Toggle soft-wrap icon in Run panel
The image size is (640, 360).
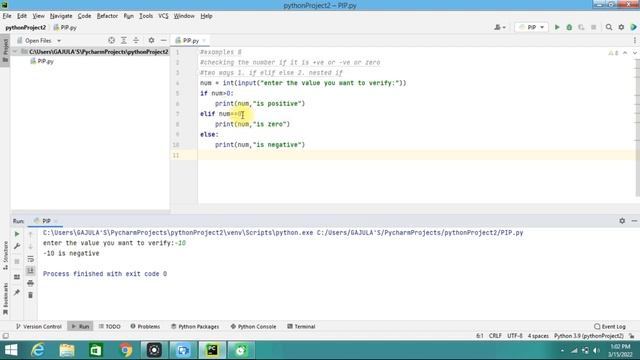[31, 259]
